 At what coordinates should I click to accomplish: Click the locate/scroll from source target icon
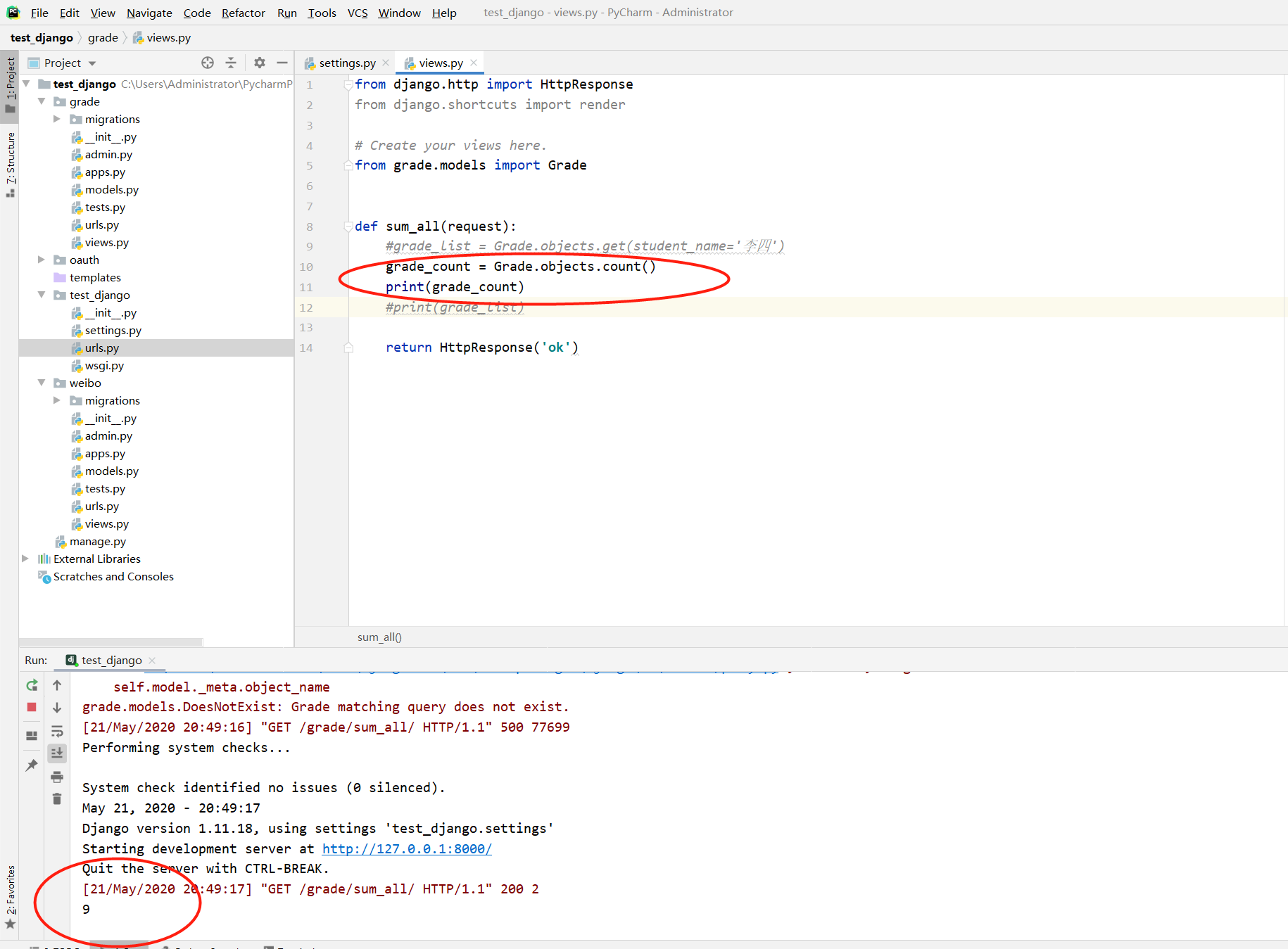coord(208,63)
